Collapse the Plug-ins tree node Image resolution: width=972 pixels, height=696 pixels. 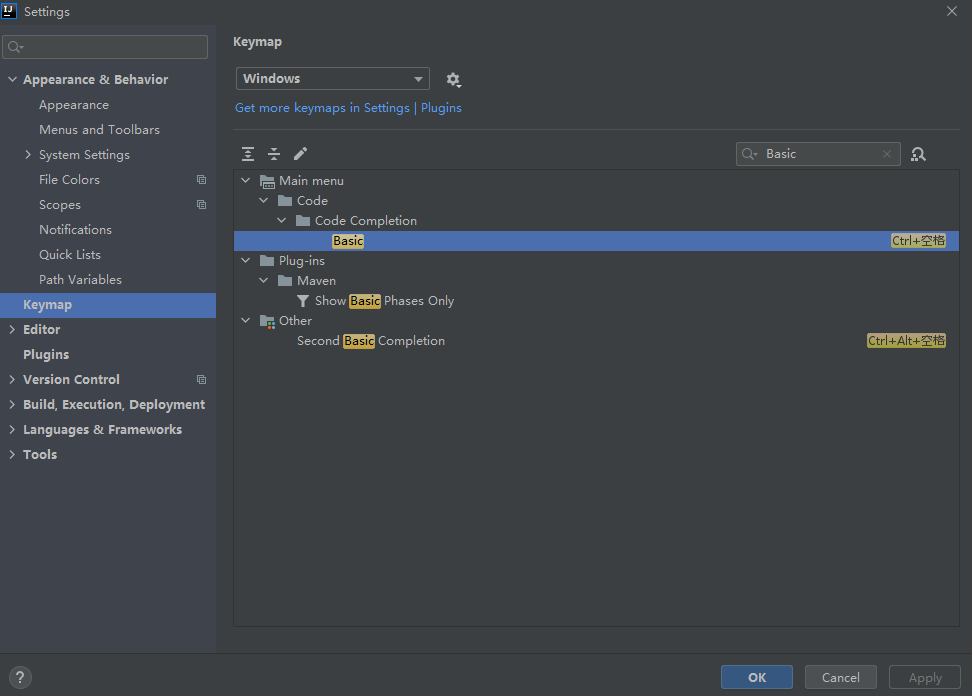pos(246,260)
